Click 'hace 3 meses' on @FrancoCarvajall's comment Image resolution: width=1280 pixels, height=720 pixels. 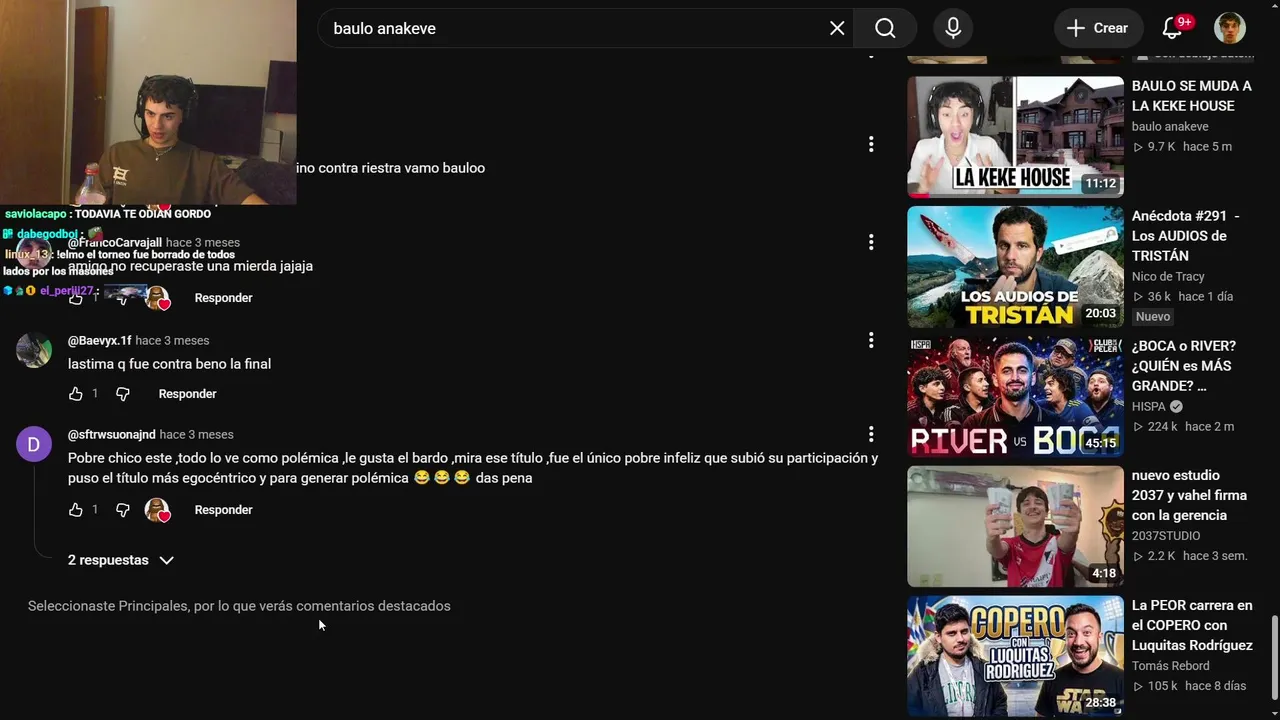(203, 242)
